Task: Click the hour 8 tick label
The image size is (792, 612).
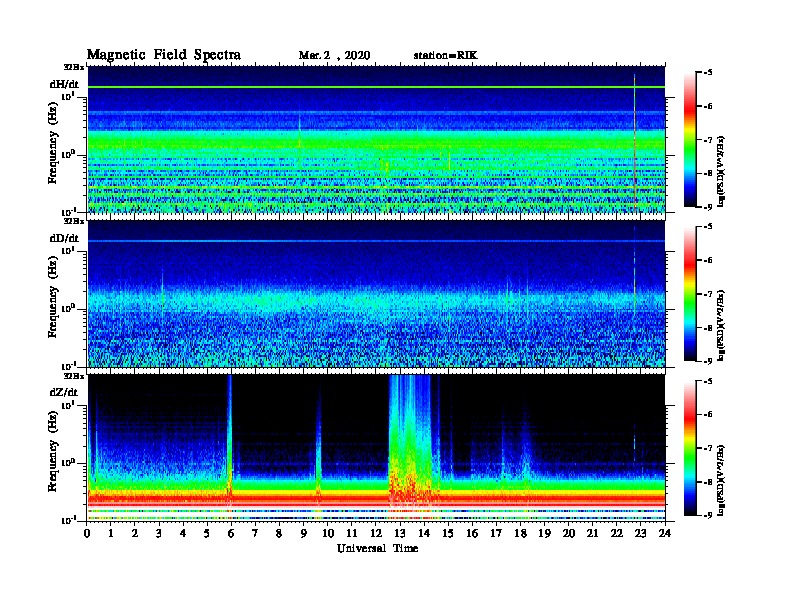Action: point(279,534)
